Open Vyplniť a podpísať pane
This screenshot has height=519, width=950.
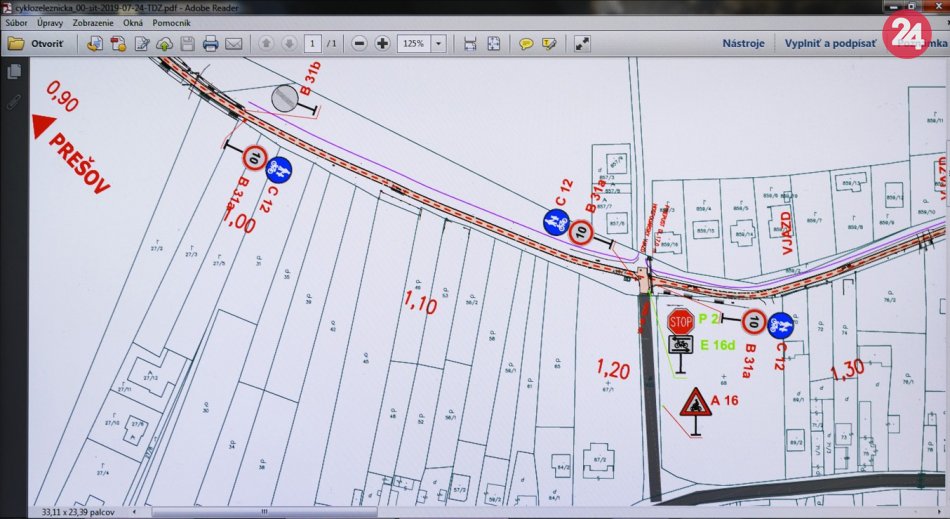coord(830,44)
